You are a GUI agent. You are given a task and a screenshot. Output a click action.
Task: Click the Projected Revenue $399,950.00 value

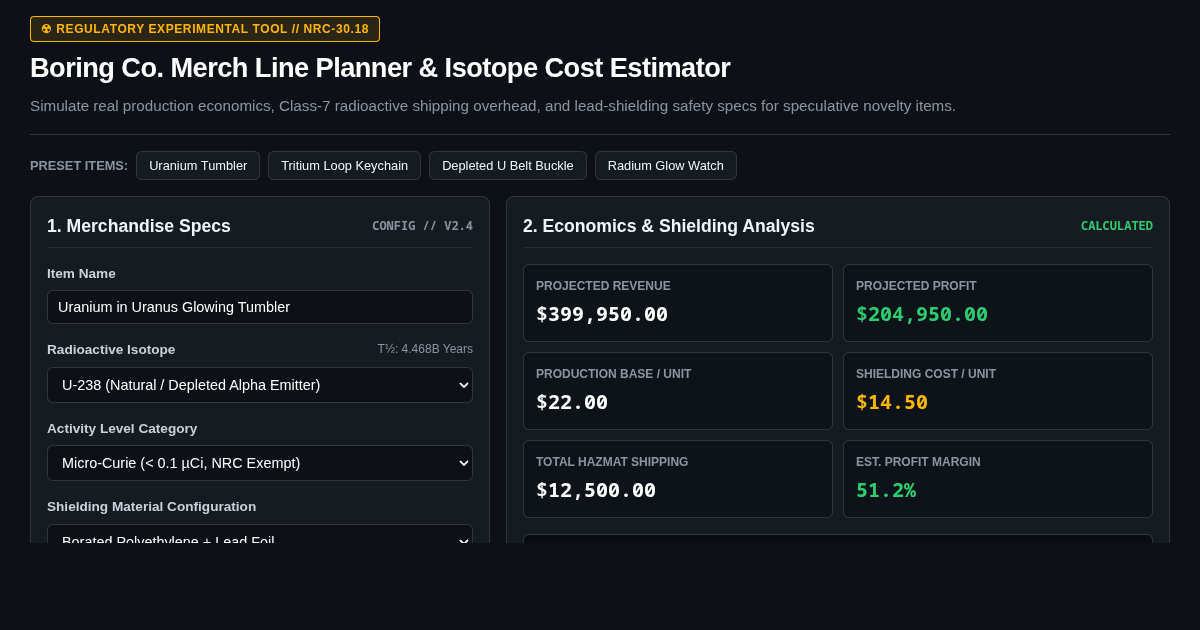[x=602, y=314]
